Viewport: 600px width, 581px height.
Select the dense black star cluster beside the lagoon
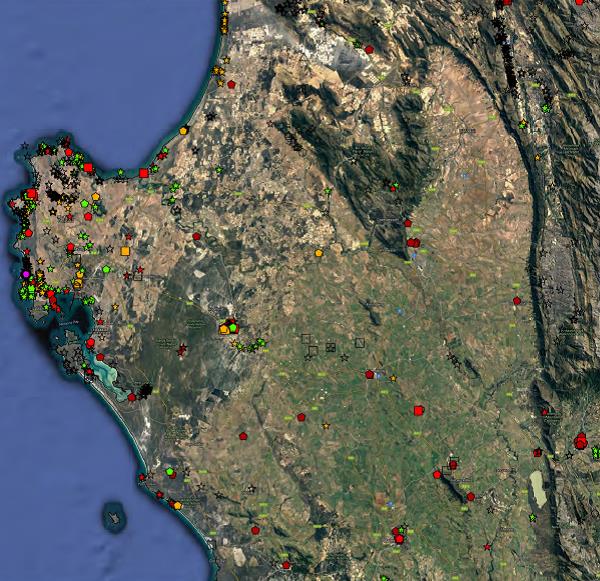[147, 388]
